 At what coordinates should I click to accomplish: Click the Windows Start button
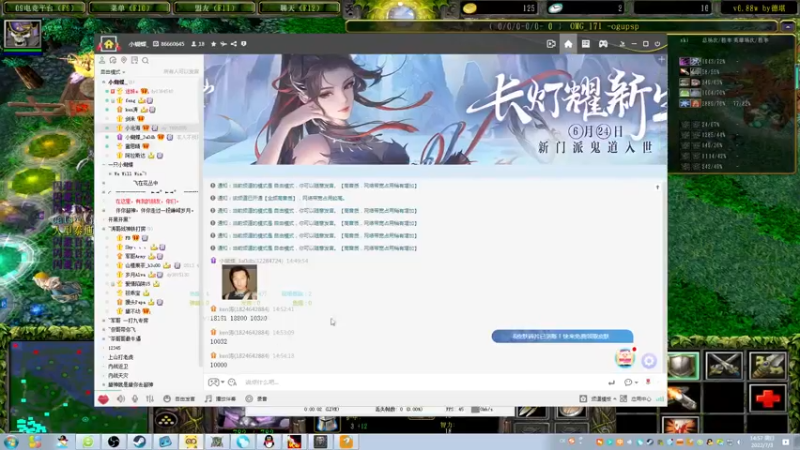pyautogui.click(x=10, y=441)
